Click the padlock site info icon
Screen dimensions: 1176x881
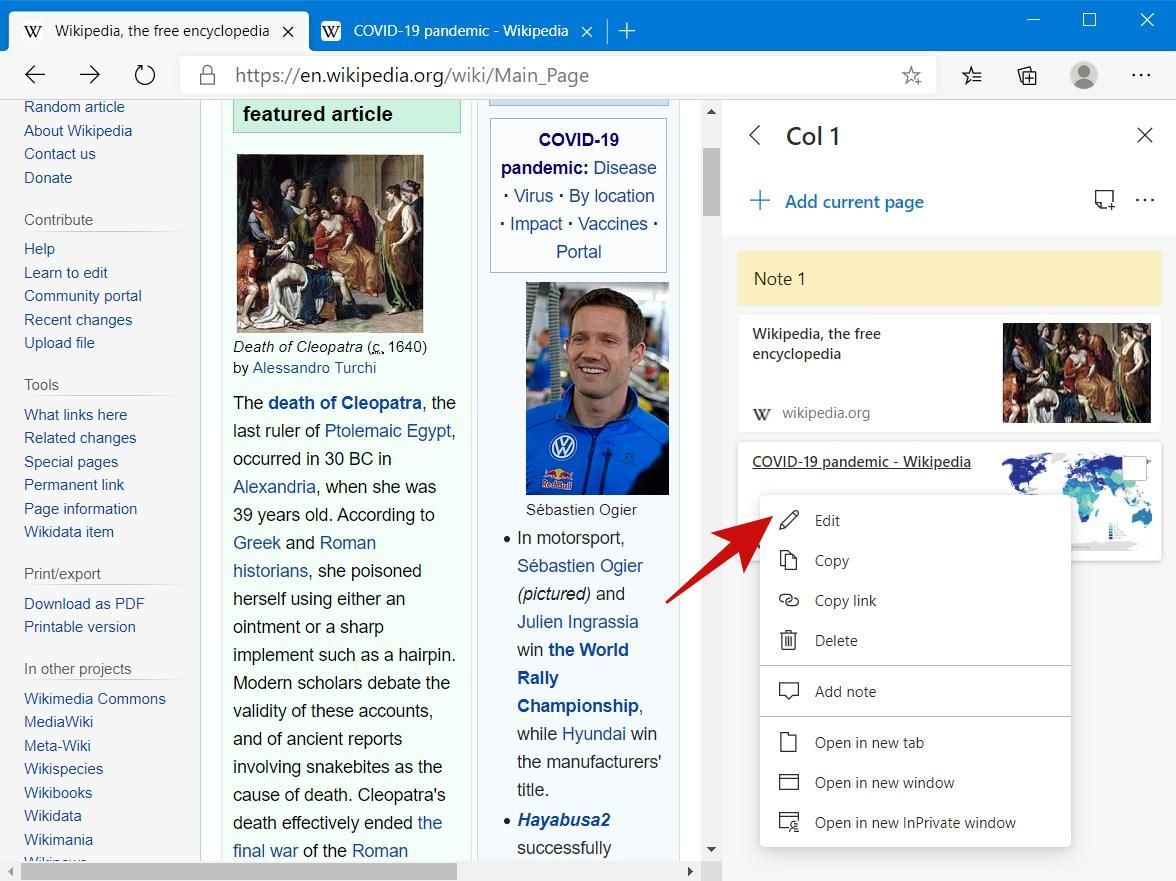208,75
